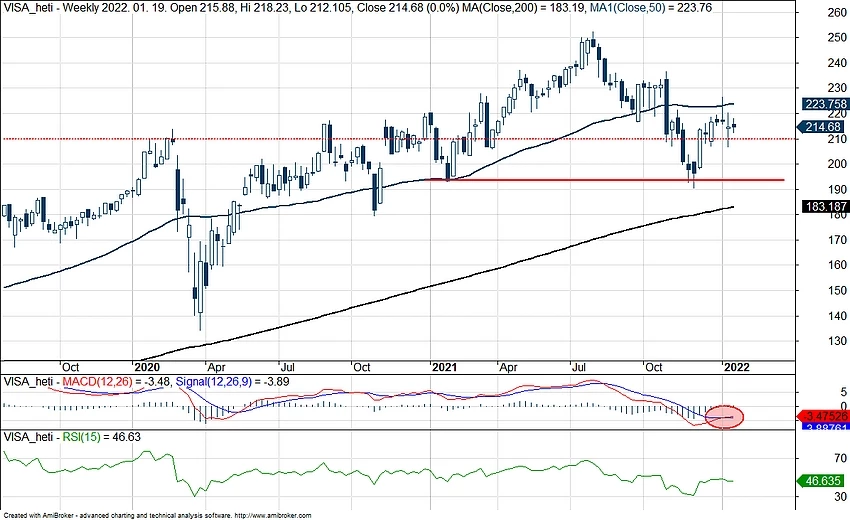Click the 150 price axis label
The image size is (850, 520).
point(837,291)
